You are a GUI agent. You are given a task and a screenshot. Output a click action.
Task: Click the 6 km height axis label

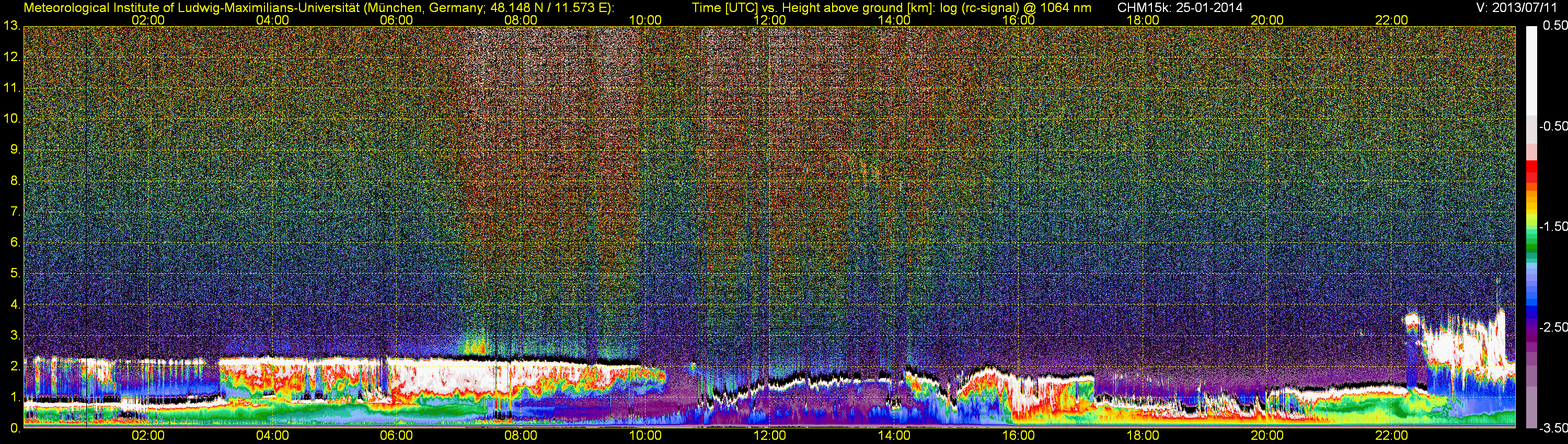coord(15,243)
